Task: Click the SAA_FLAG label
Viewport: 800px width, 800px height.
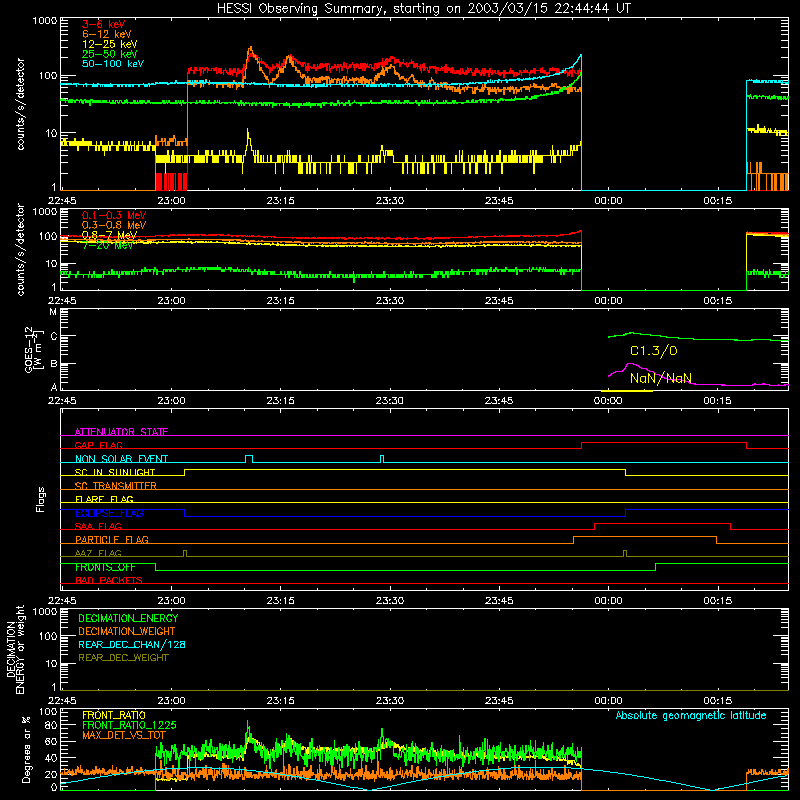Action: click(98, 526)
